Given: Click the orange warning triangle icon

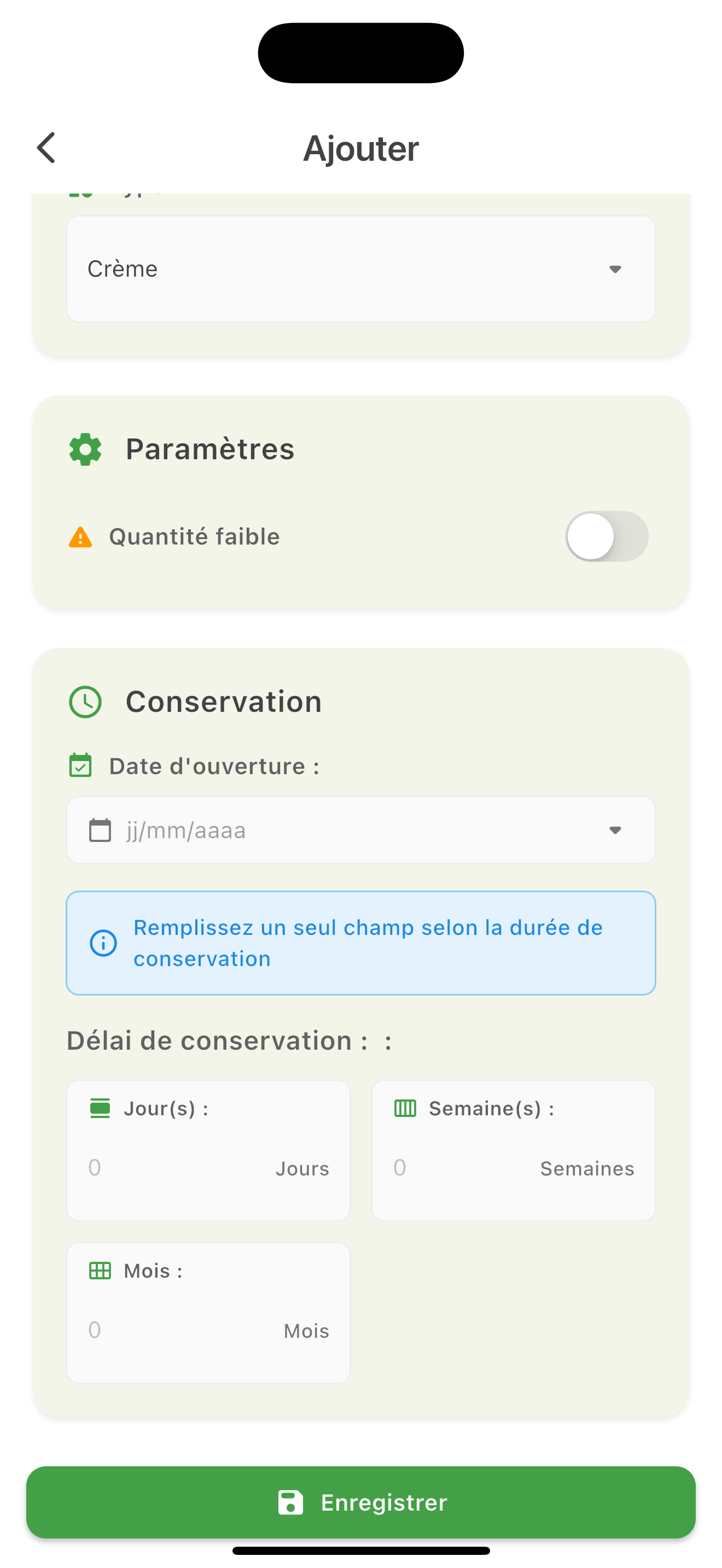Looking at the screenshot, I should pos(80,537).
